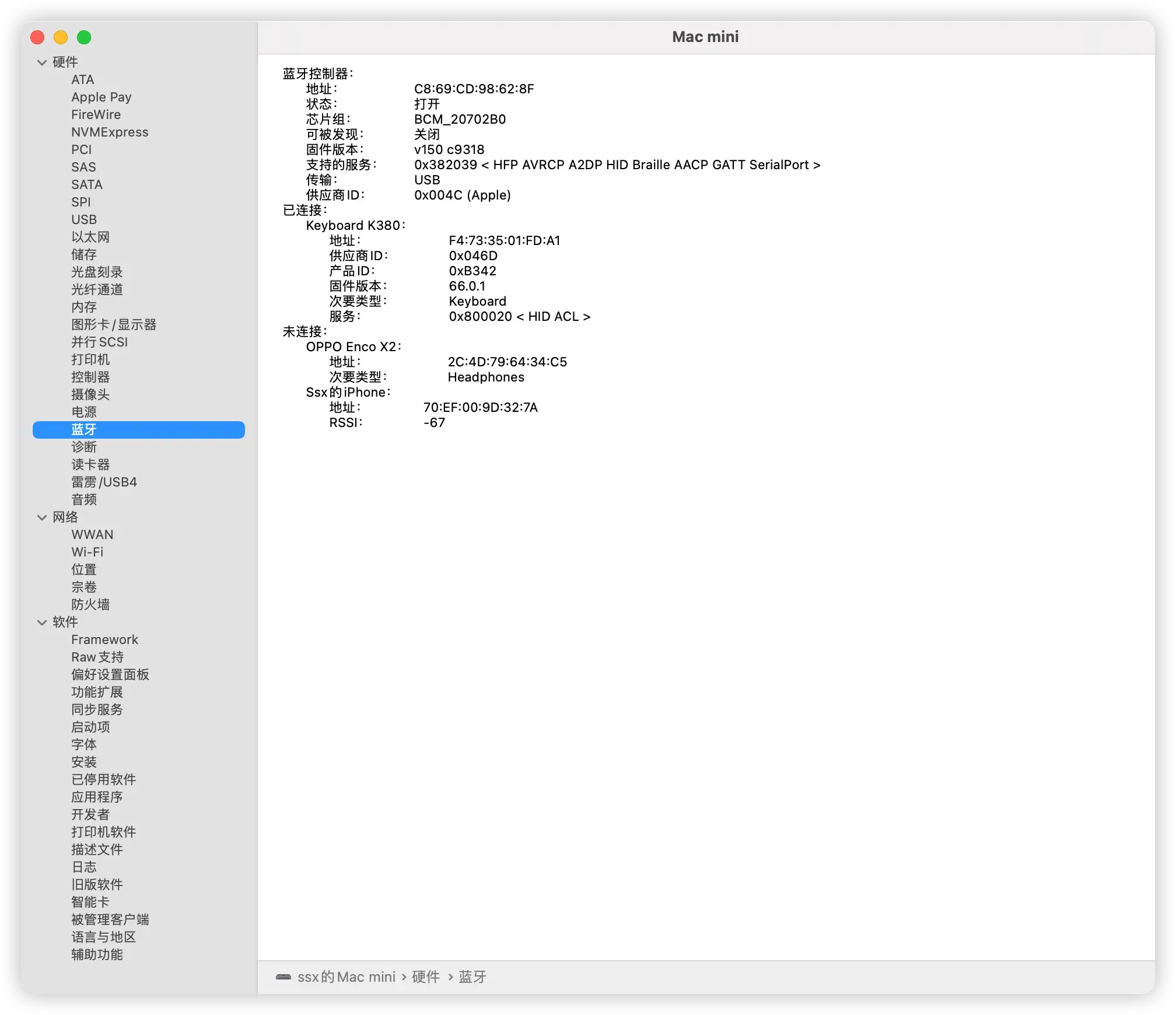Click the Keyboard K380 device heading
Image resolution: width=1176 pixels, height=1015 pixels.
(354, 225)
